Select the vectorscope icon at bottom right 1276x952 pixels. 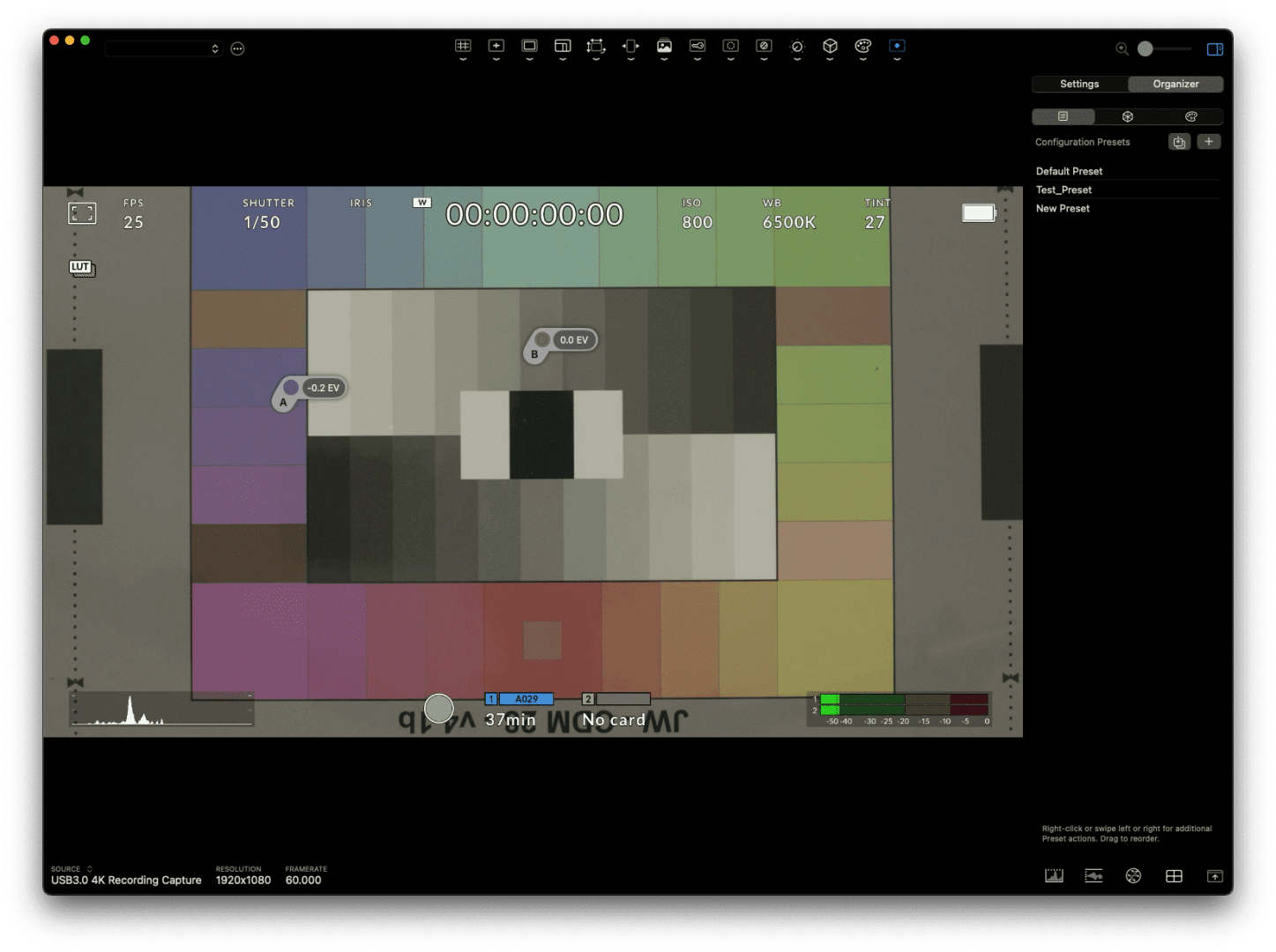point(1133,875)
